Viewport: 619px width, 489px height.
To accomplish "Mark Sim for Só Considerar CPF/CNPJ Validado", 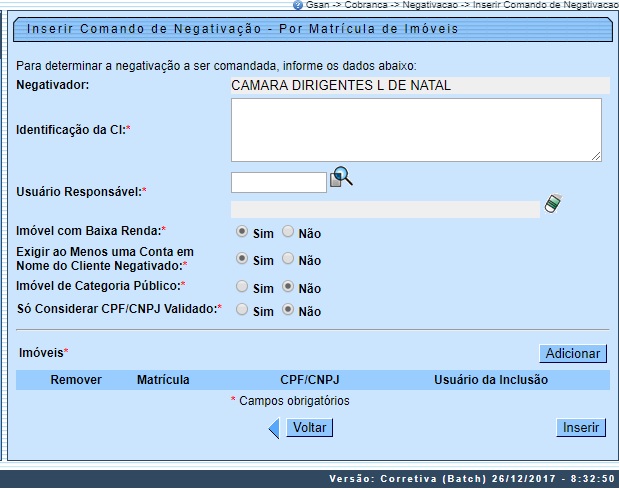I will [242, 309].
